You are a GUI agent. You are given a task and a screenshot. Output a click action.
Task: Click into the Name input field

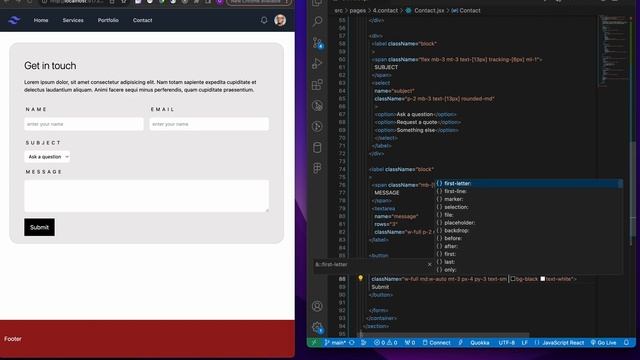click(x=84, y=124)
